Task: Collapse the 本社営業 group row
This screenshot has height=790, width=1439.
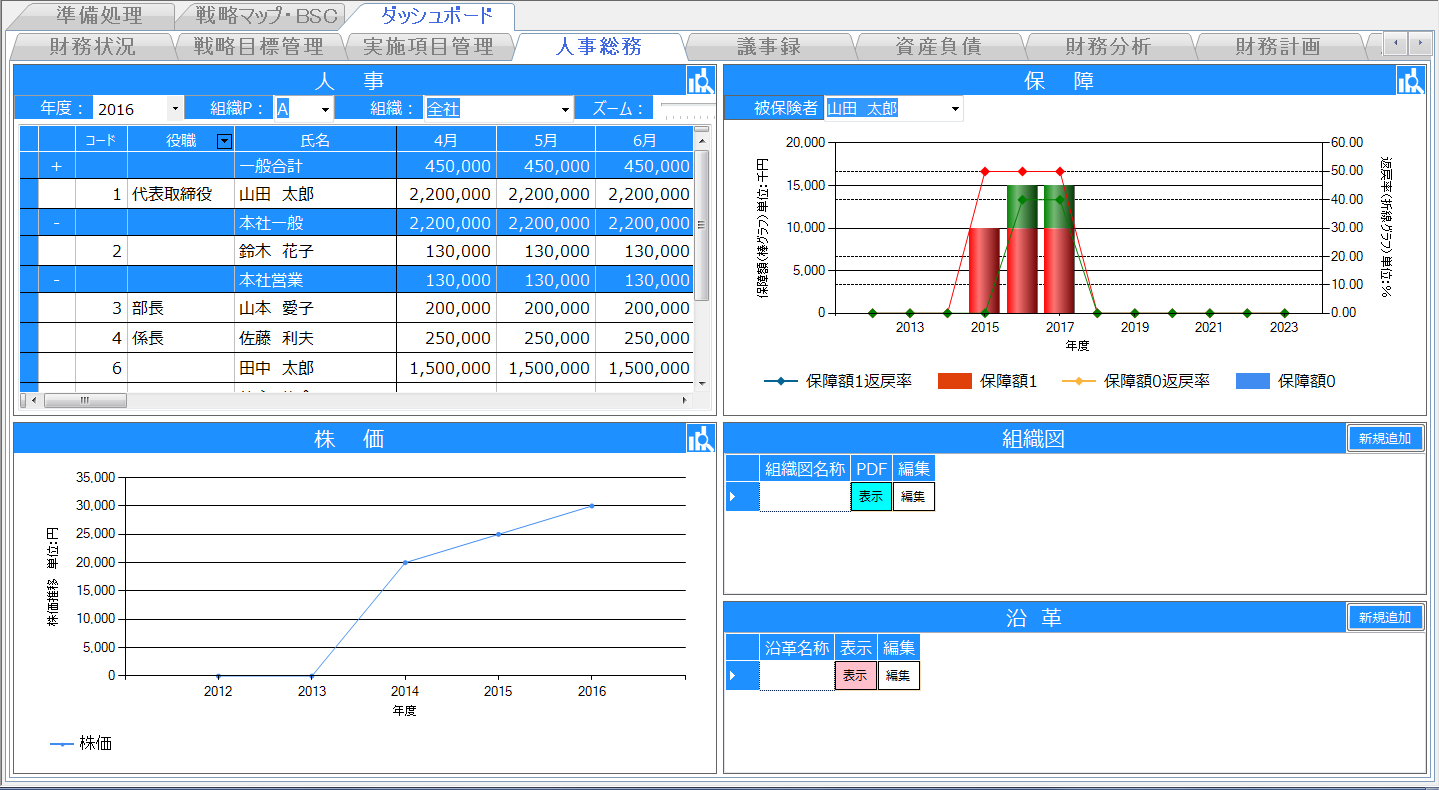Action: tap(56, 280)
